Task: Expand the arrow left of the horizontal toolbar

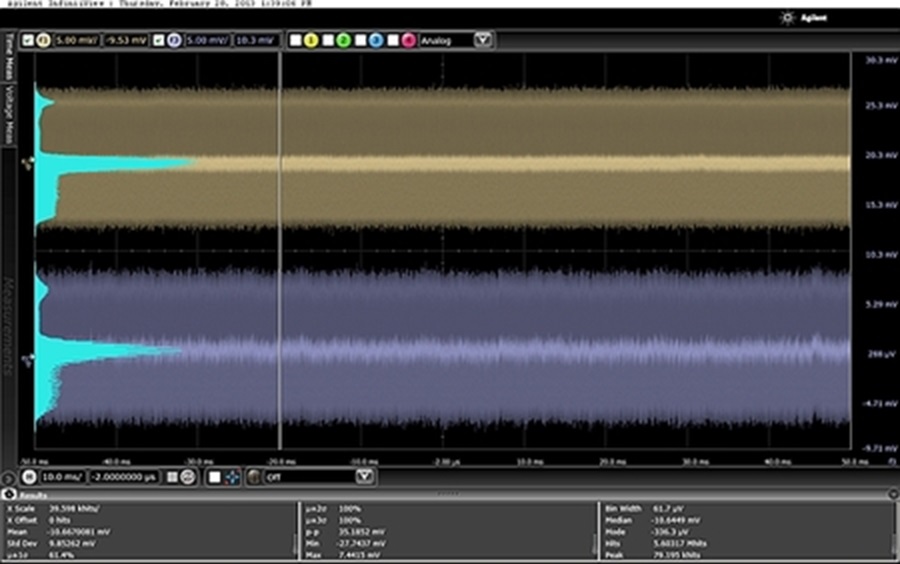Action: tap(7, 477)
